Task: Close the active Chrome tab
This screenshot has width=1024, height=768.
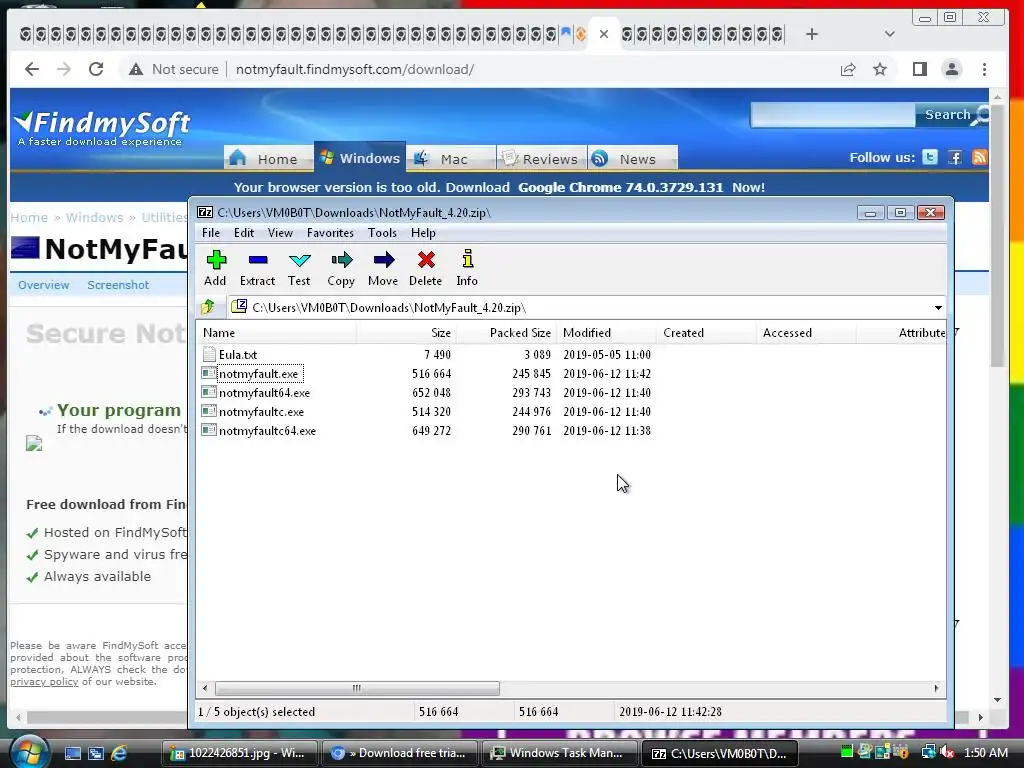Action: 603,34
